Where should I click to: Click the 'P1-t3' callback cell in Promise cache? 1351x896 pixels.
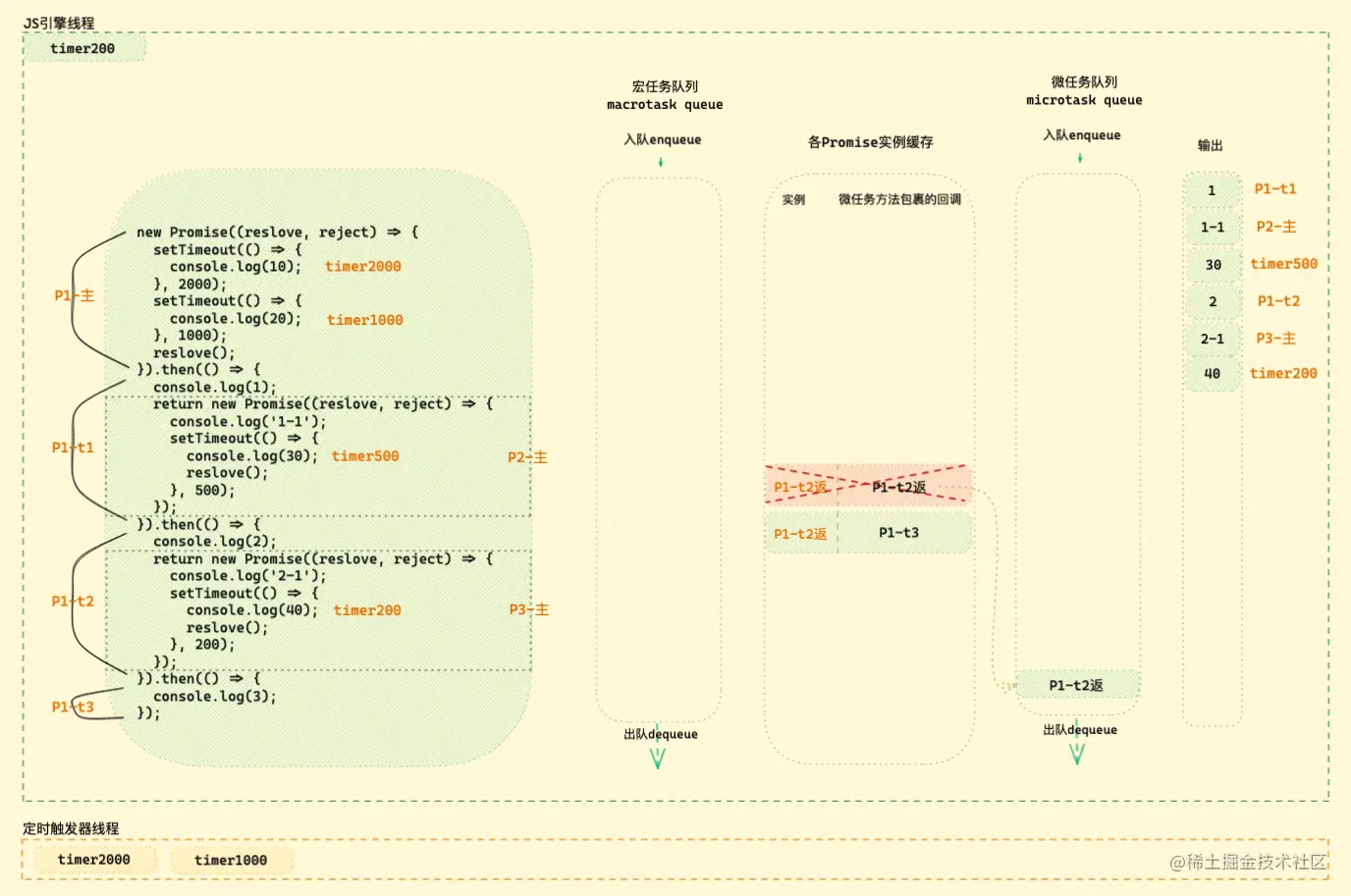pyautogui.click(x=904, y=533)
